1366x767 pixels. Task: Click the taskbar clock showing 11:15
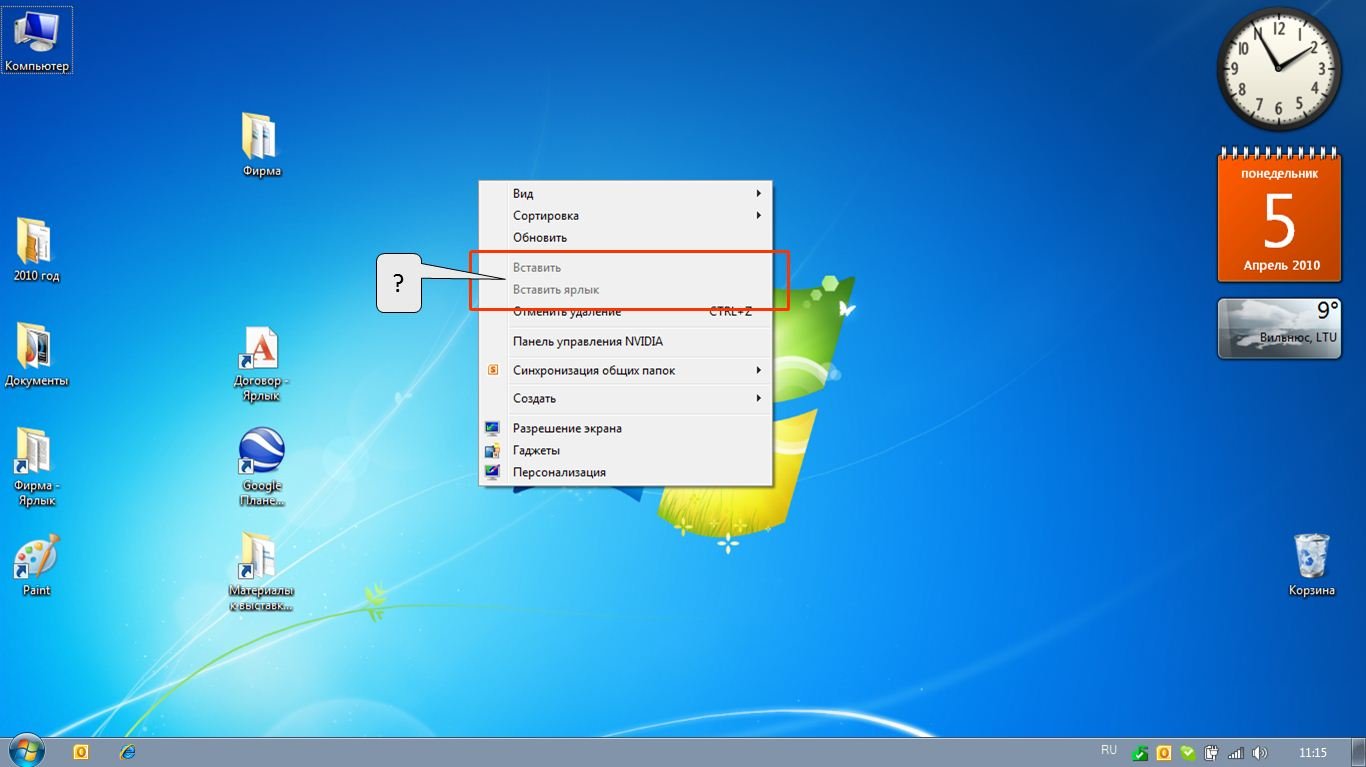tap(1312, 753)
